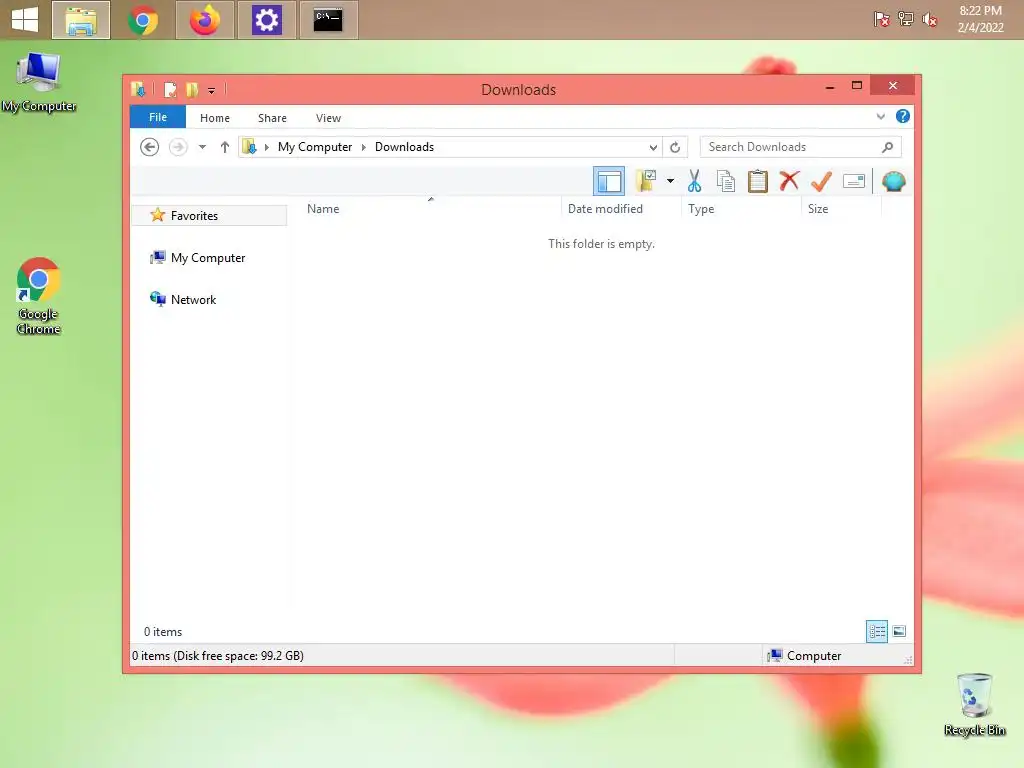
Task: Open the Settings gear taskbar icon
Action: point(266,20)
